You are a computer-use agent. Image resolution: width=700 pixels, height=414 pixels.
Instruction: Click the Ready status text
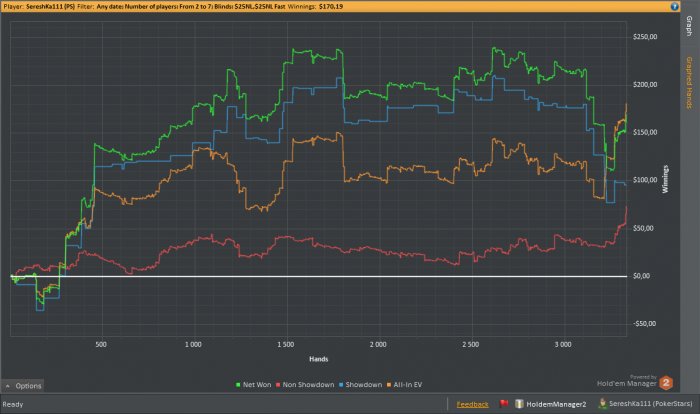pos(12,404)
